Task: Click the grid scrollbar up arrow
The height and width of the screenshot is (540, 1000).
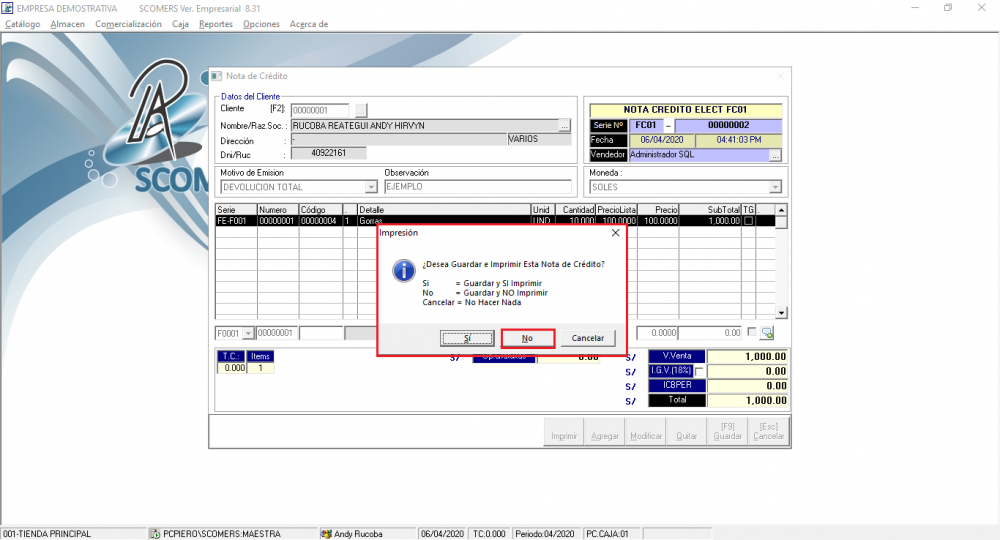Action: click(x=781, y=210)
